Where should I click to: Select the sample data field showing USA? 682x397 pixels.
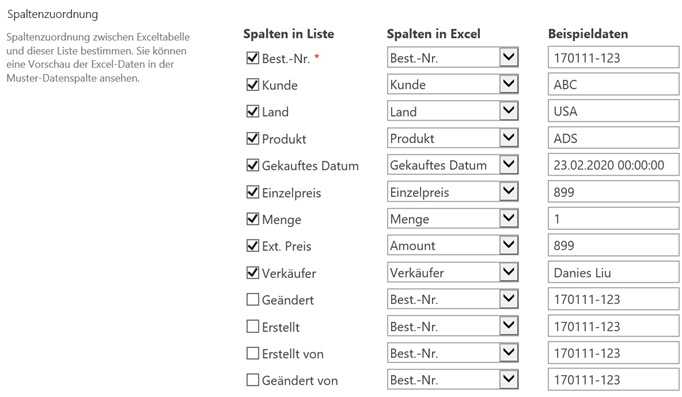[x=613, y=111]
